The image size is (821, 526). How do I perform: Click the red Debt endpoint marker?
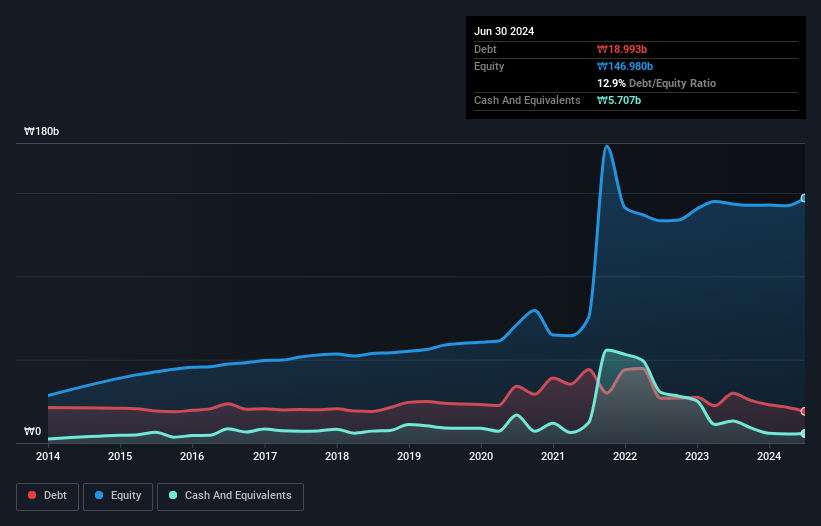tap(804, 411)
